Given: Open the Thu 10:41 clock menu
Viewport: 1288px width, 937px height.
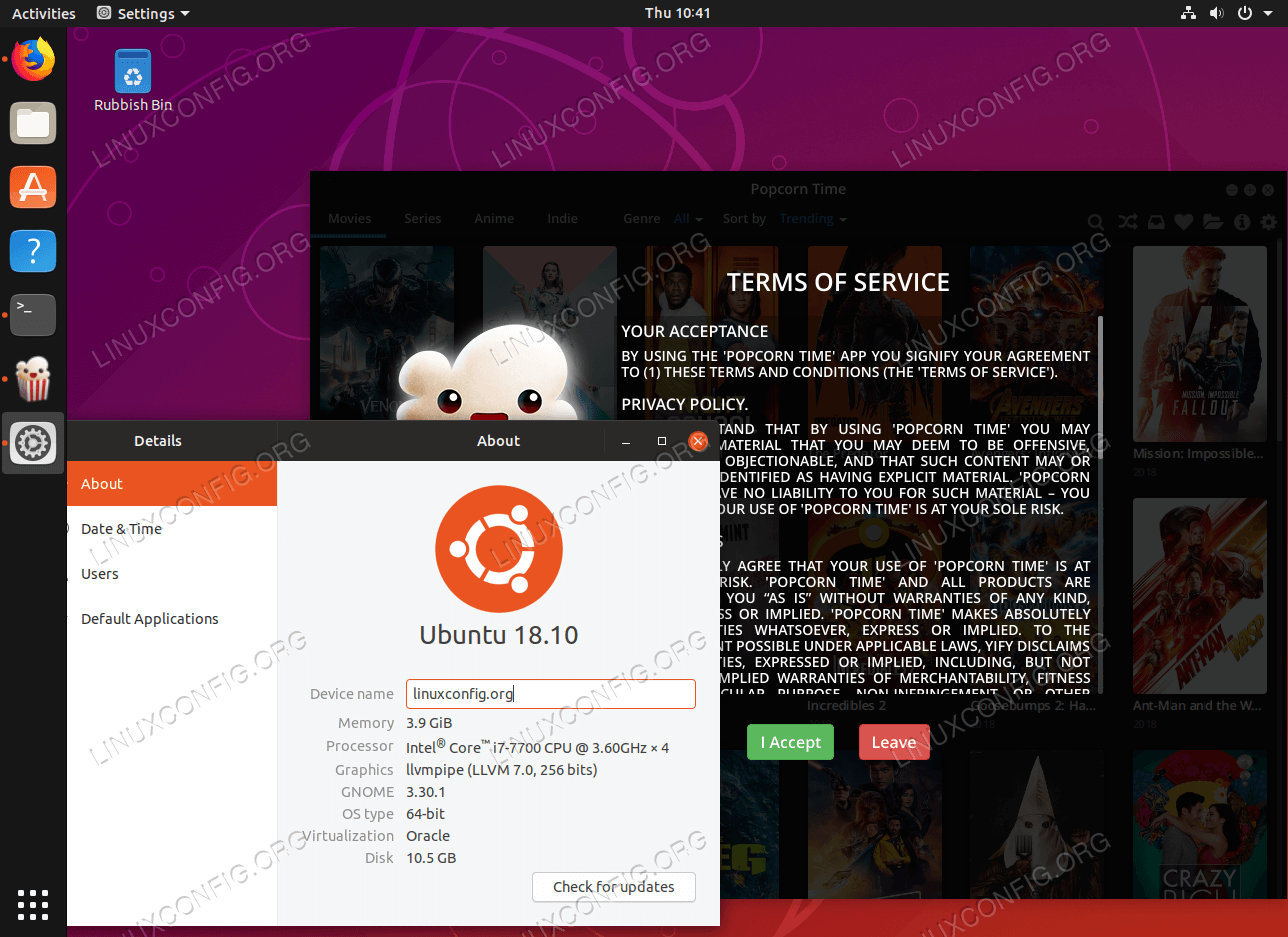Looking at the screenshot, I should tap(678, 13).
